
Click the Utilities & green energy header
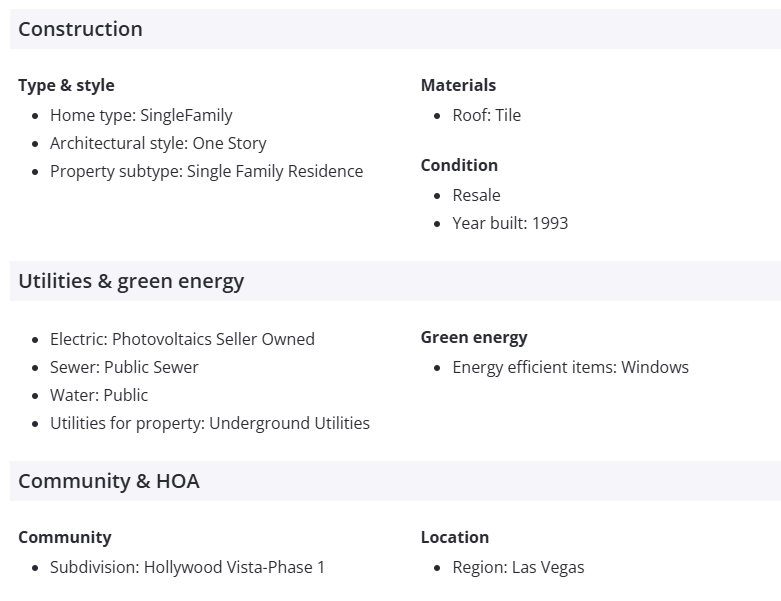[x=131, y=281]
